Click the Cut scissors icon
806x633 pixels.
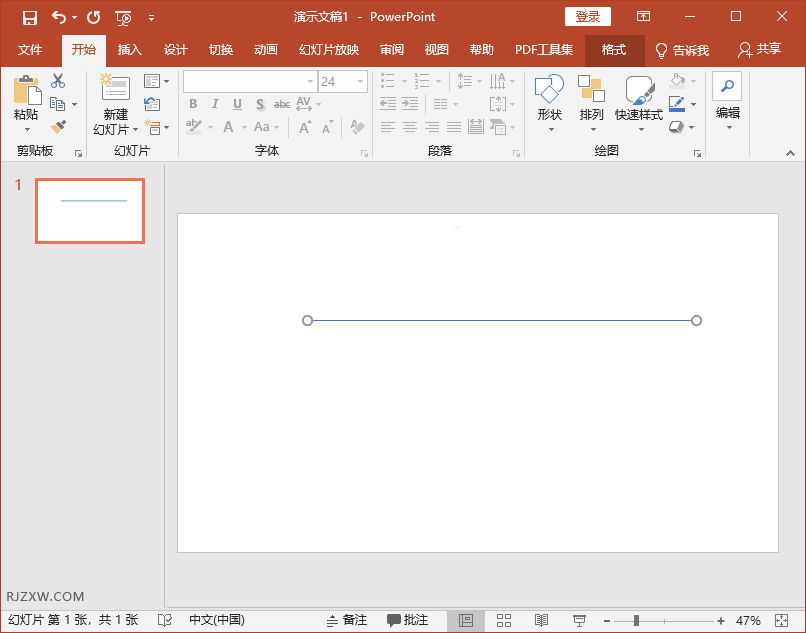click(58, 81)
